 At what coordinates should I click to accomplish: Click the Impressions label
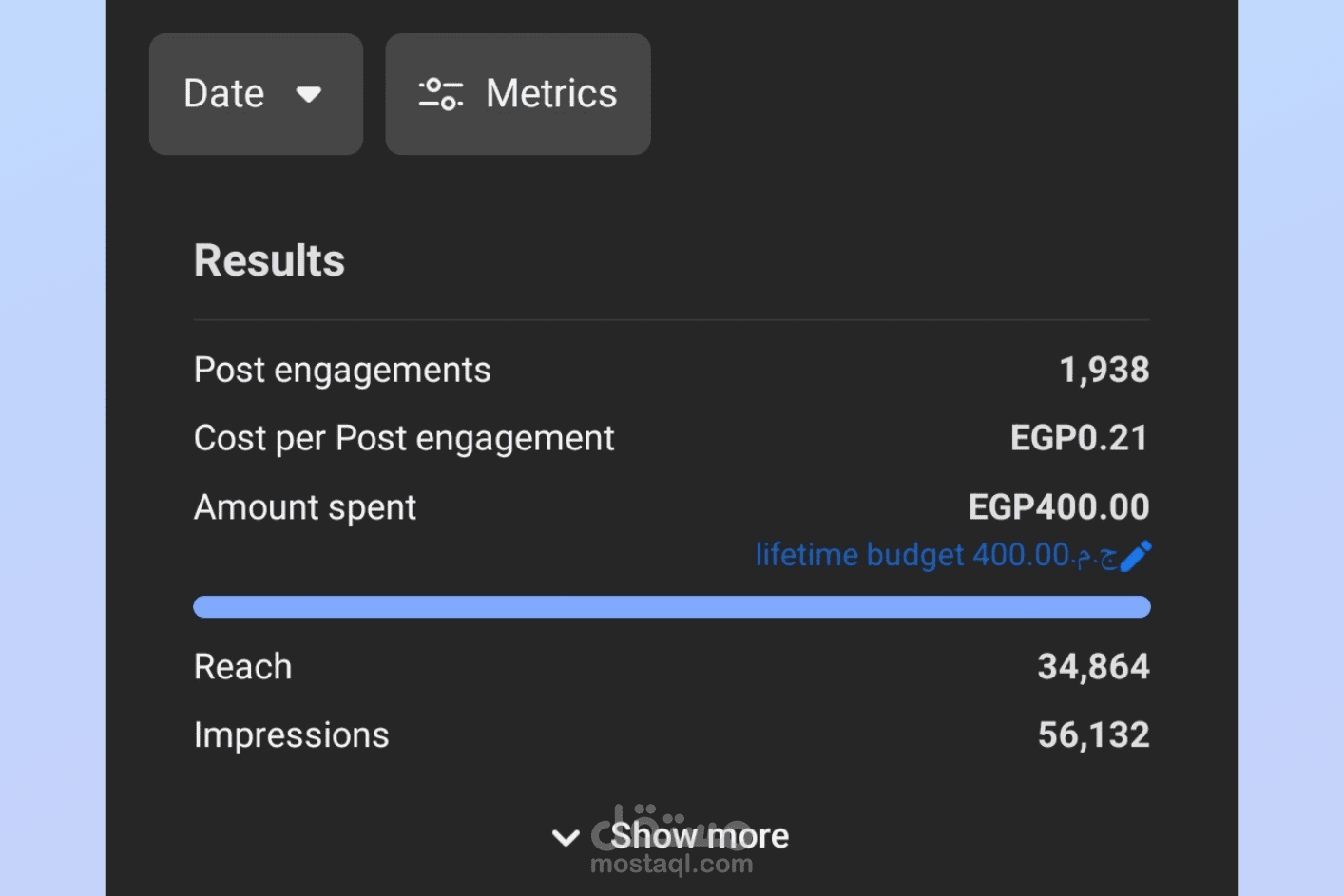coord(291,735)
